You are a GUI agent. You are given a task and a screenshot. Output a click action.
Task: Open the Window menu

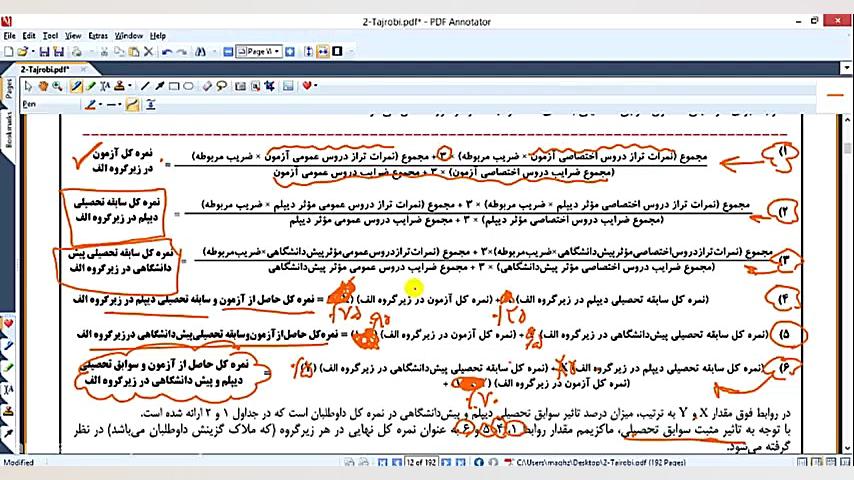129,36
